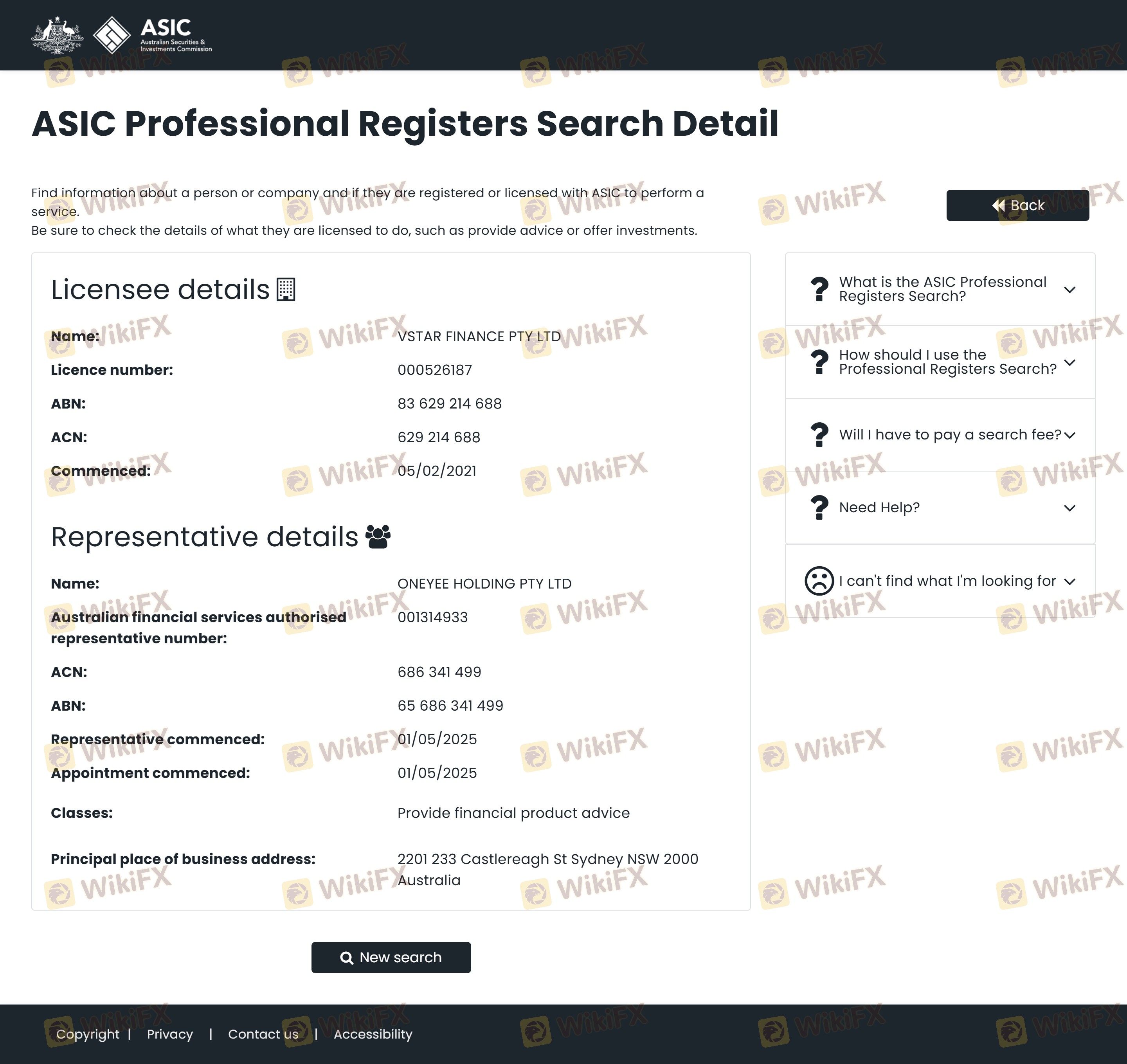Click the magnifier icon on New search

[x=347, y=958]
